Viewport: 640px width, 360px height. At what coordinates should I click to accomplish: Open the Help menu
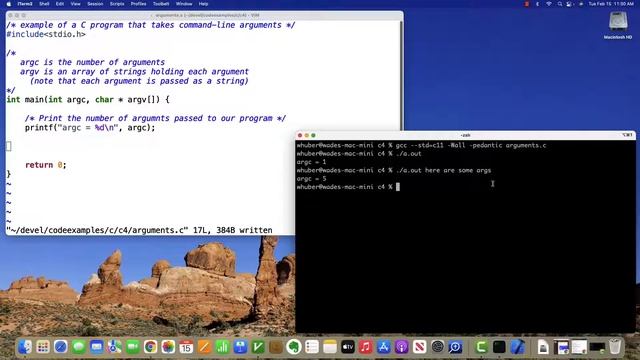tap(203, 4)
